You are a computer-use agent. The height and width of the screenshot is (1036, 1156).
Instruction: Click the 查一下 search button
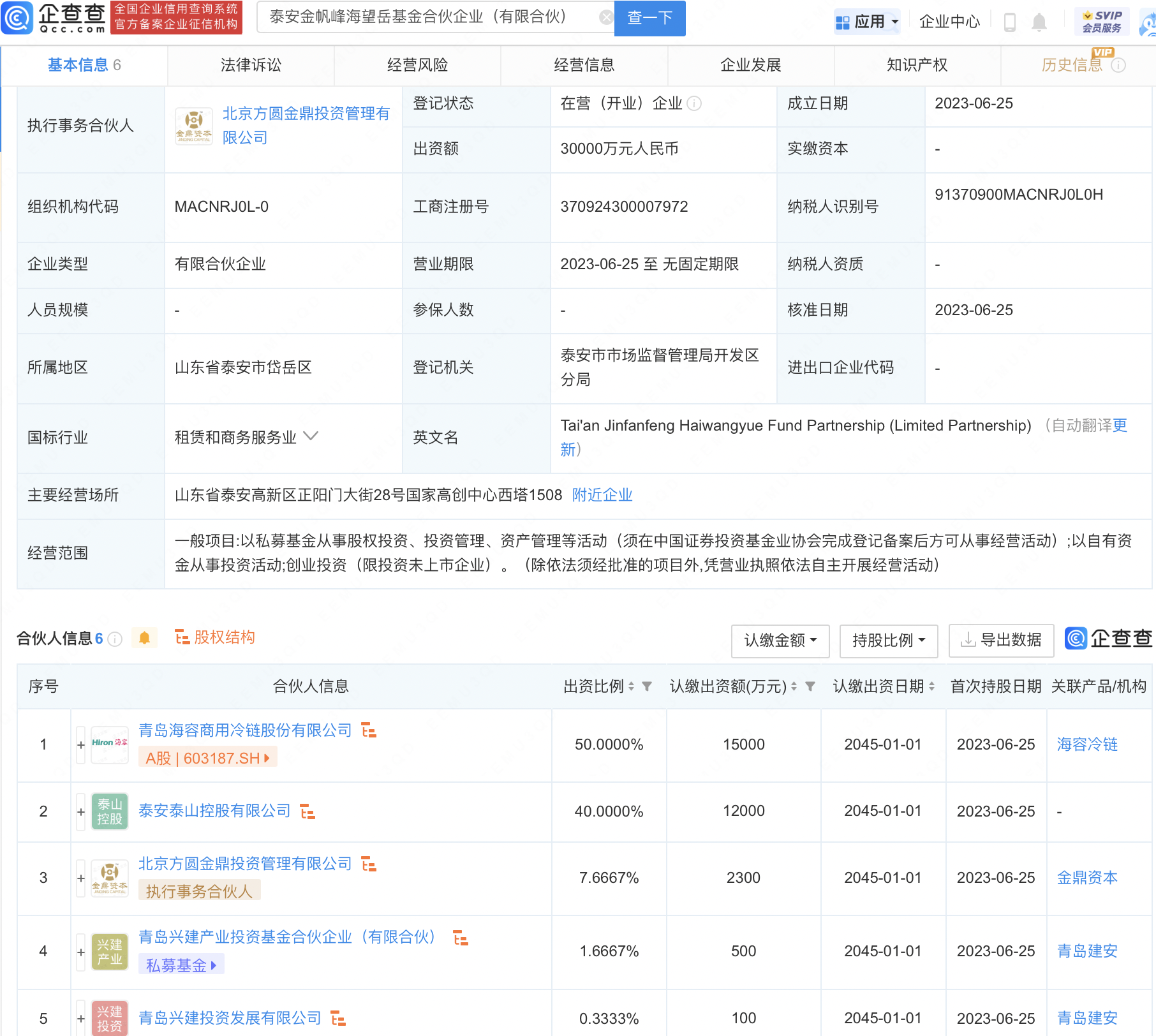pyautogui.click(x=649, y=18)
